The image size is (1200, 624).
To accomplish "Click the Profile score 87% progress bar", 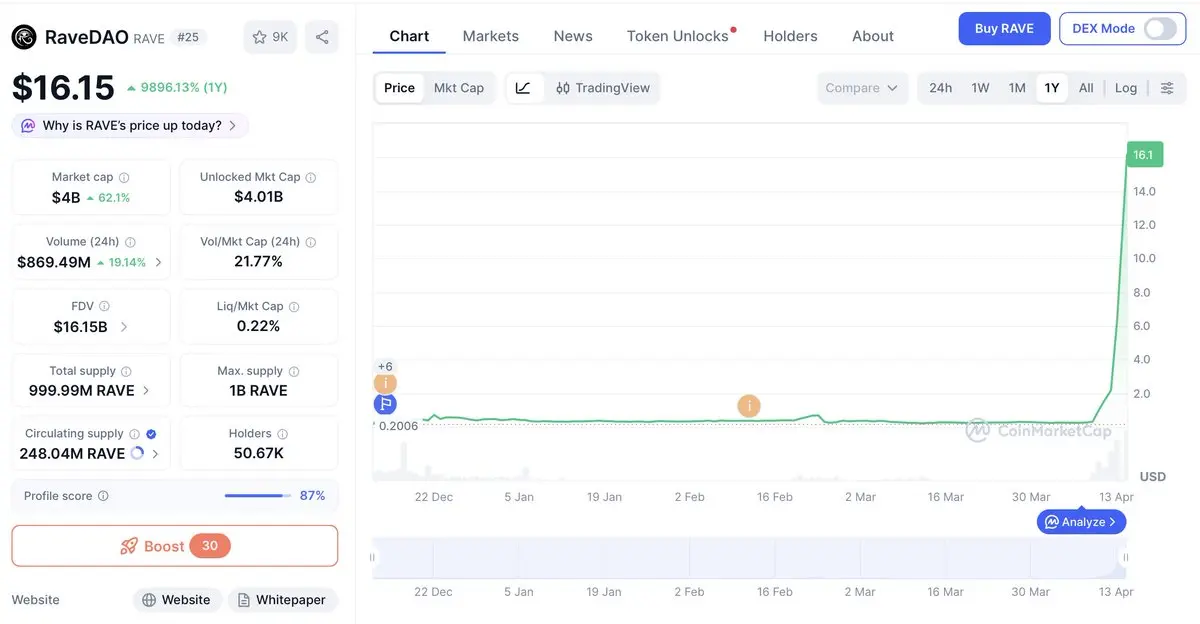I will (x=258, y=496).
